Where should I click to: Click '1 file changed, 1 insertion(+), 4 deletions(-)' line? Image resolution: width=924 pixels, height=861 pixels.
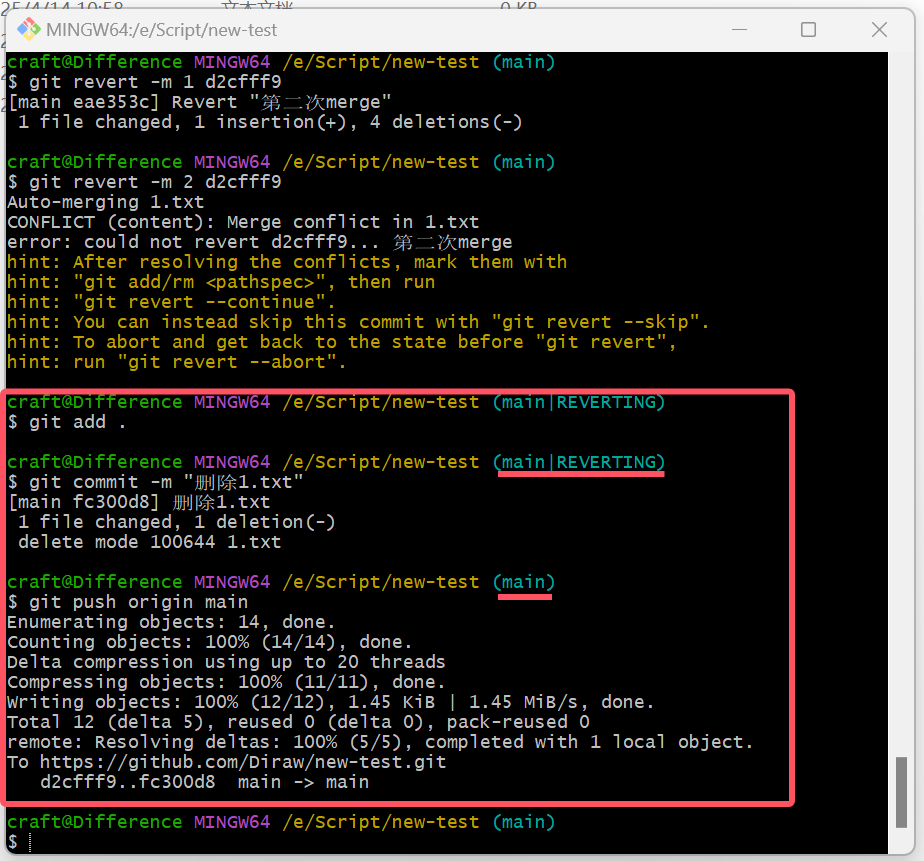[270, 122]
